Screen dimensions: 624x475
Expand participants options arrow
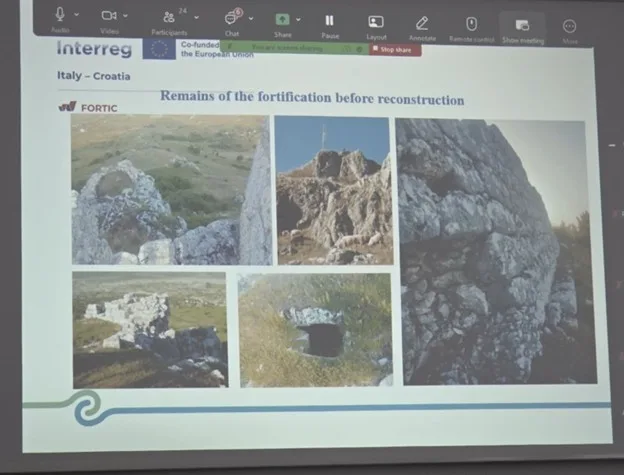196,18
